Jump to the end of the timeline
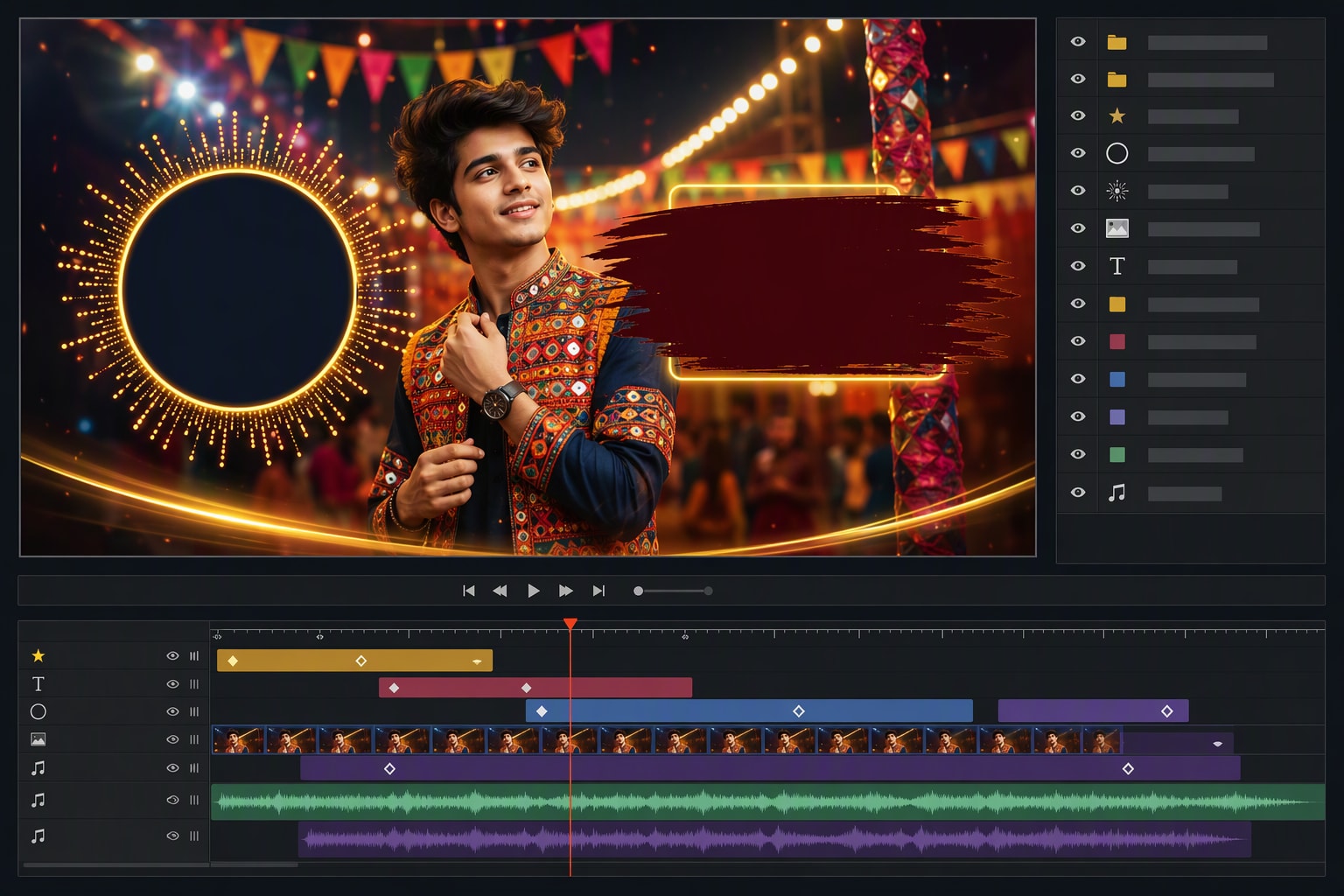Screen dimensions: 1344x896 (x=598, y=591)
